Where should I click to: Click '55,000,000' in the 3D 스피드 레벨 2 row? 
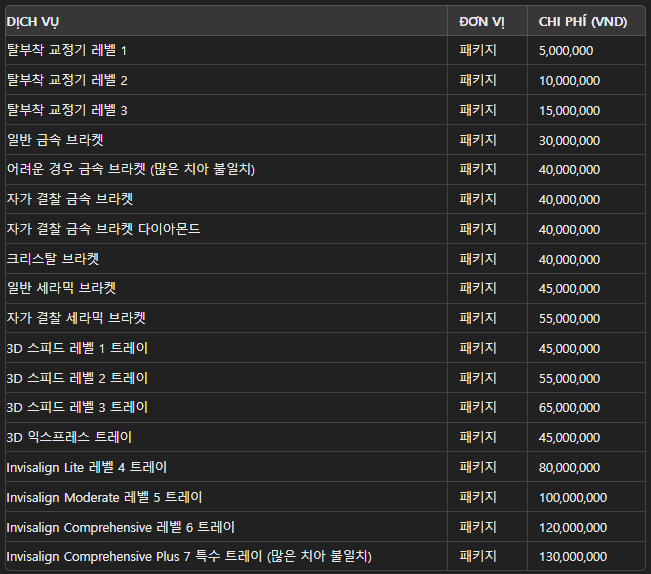point(569,378)
